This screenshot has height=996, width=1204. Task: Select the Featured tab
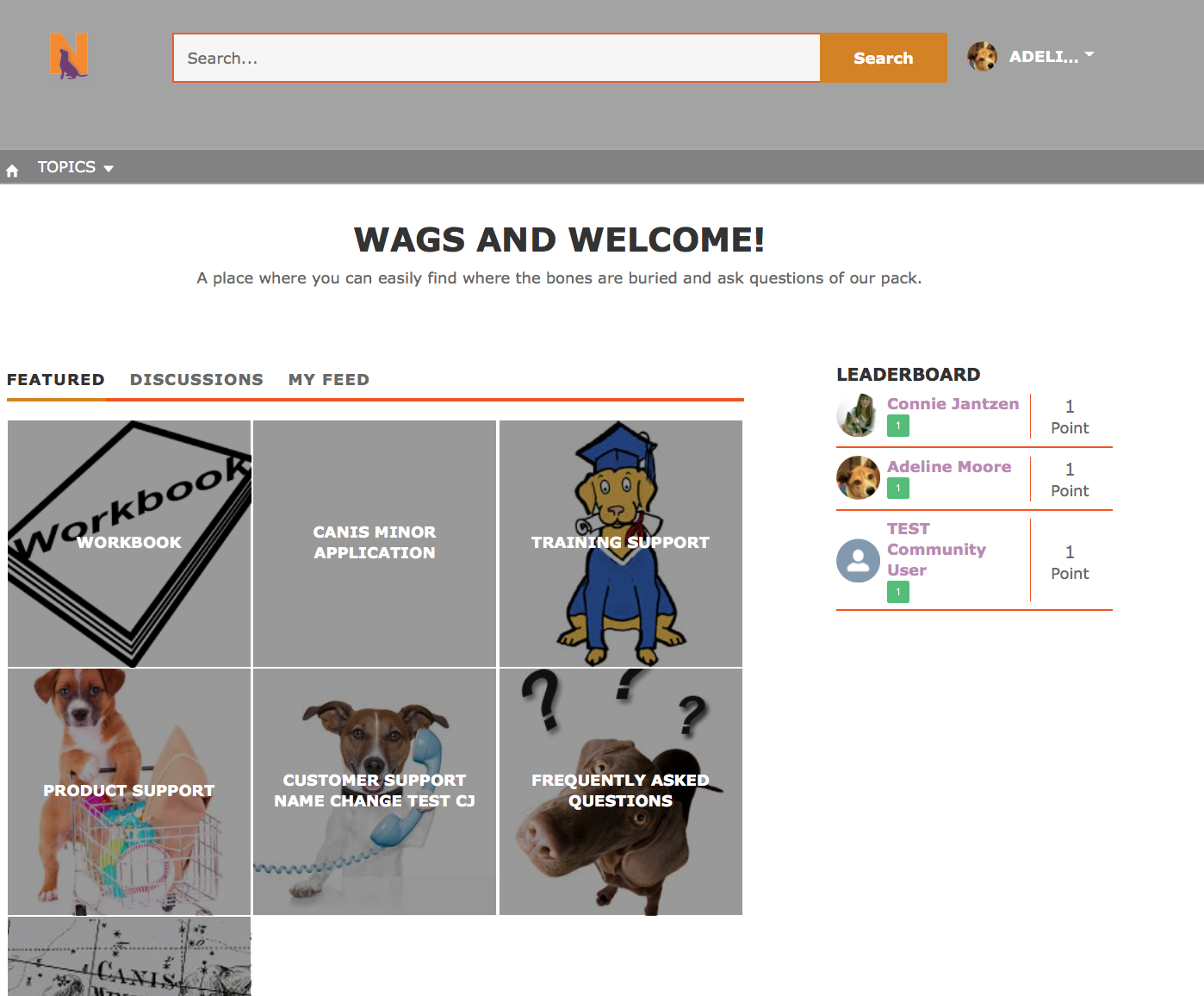(56, 380)
